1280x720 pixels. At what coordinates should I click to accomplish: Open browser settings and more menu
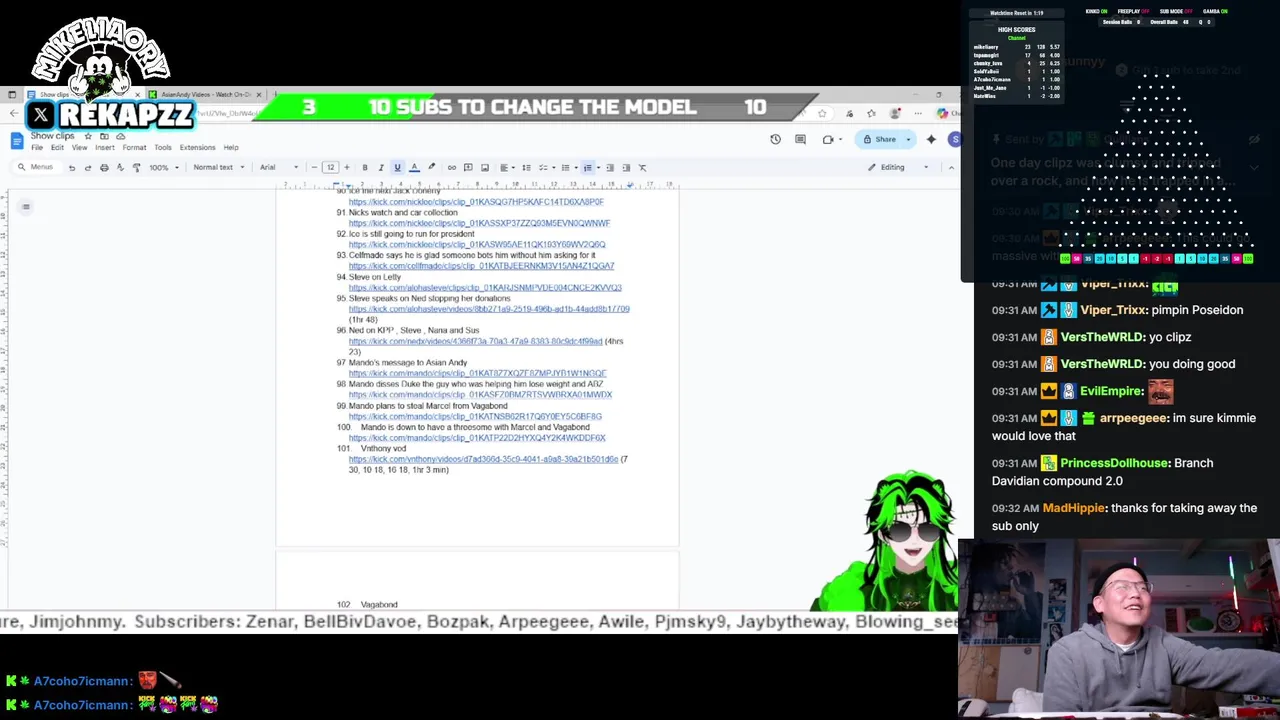coord(918,114)
